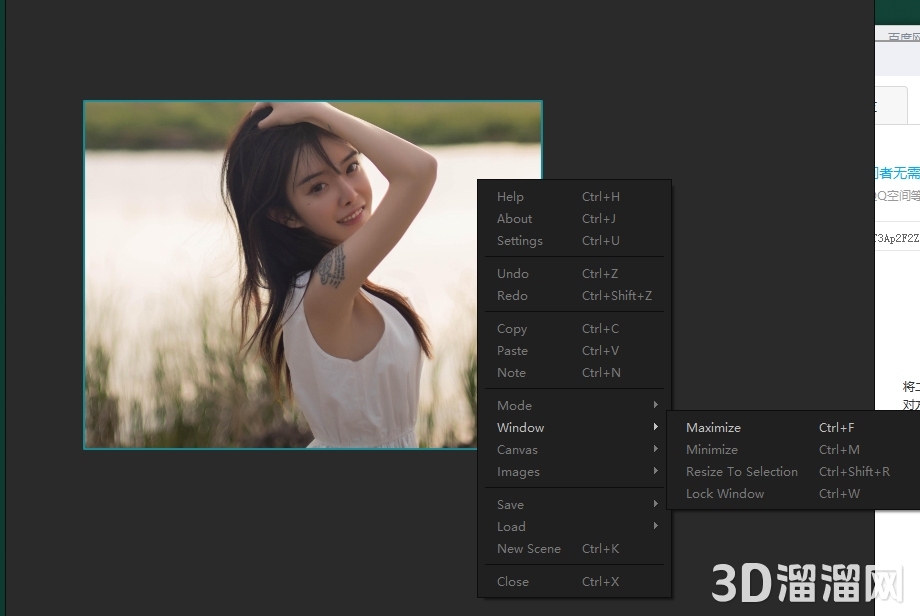Choose Resize To Selection
Image resolution: width=920 pixels, height=616 pixels.
(x=742, y=471)
